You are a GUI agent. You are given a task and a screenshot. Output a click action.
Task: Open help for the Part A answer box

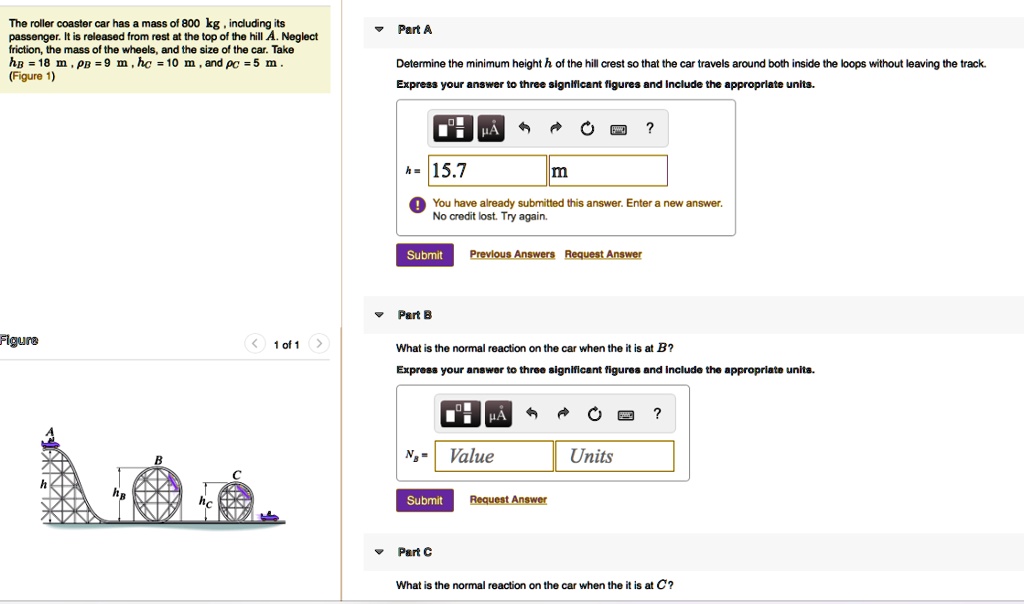point(650,128)
